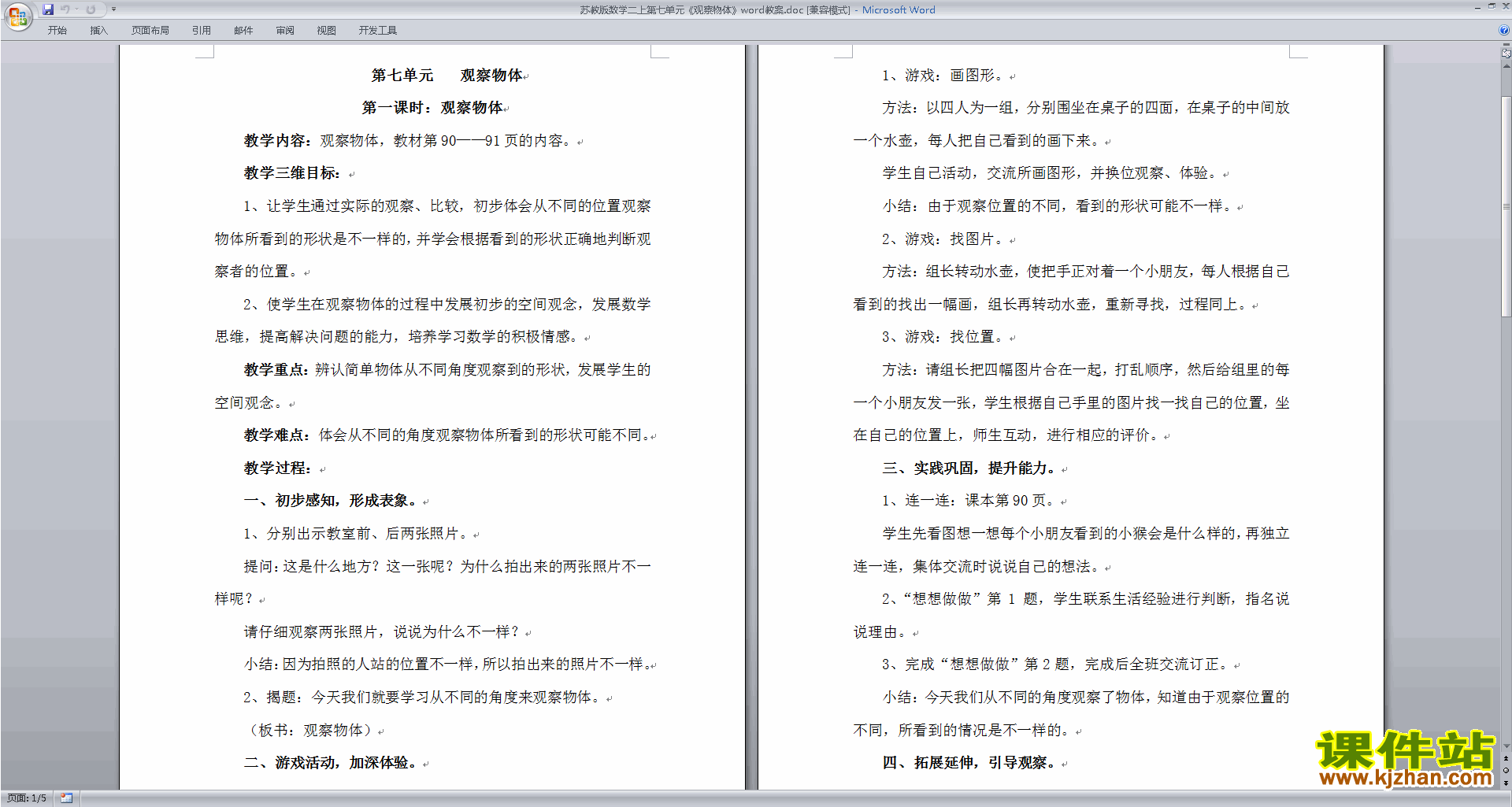Open the Undo history dropdown arrow
The width and height of the screenshot is (1512, 807).
(x=76, y=9)
